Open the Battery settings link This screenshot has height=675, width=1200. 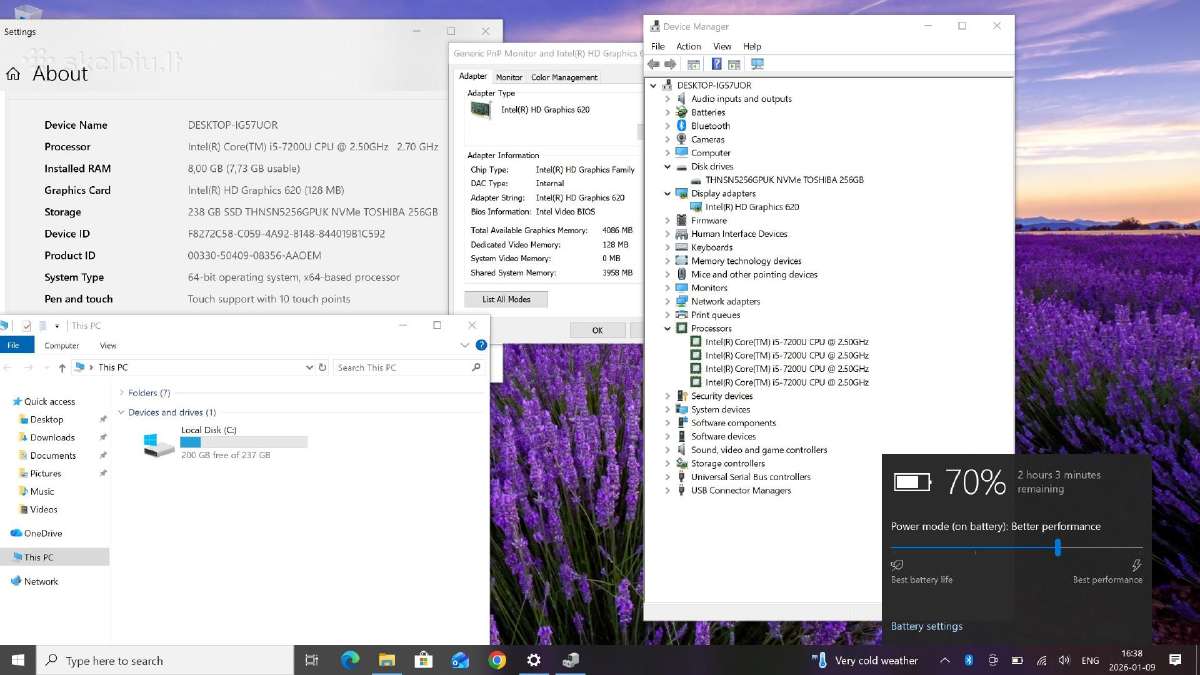pos(927,626)
